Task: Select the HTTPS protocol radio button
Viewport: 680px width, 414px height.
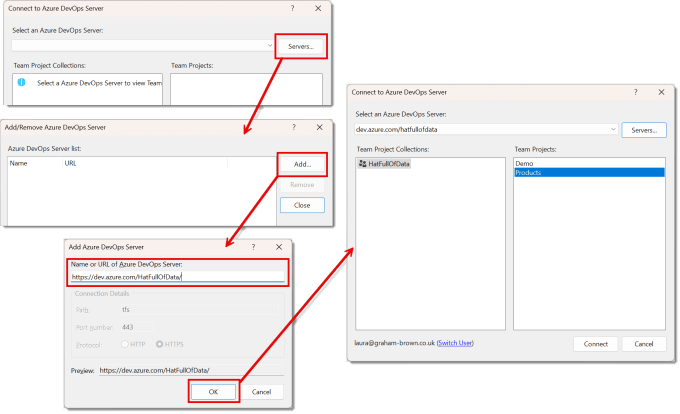Action: pyautogui.click(x=160, y=344)
